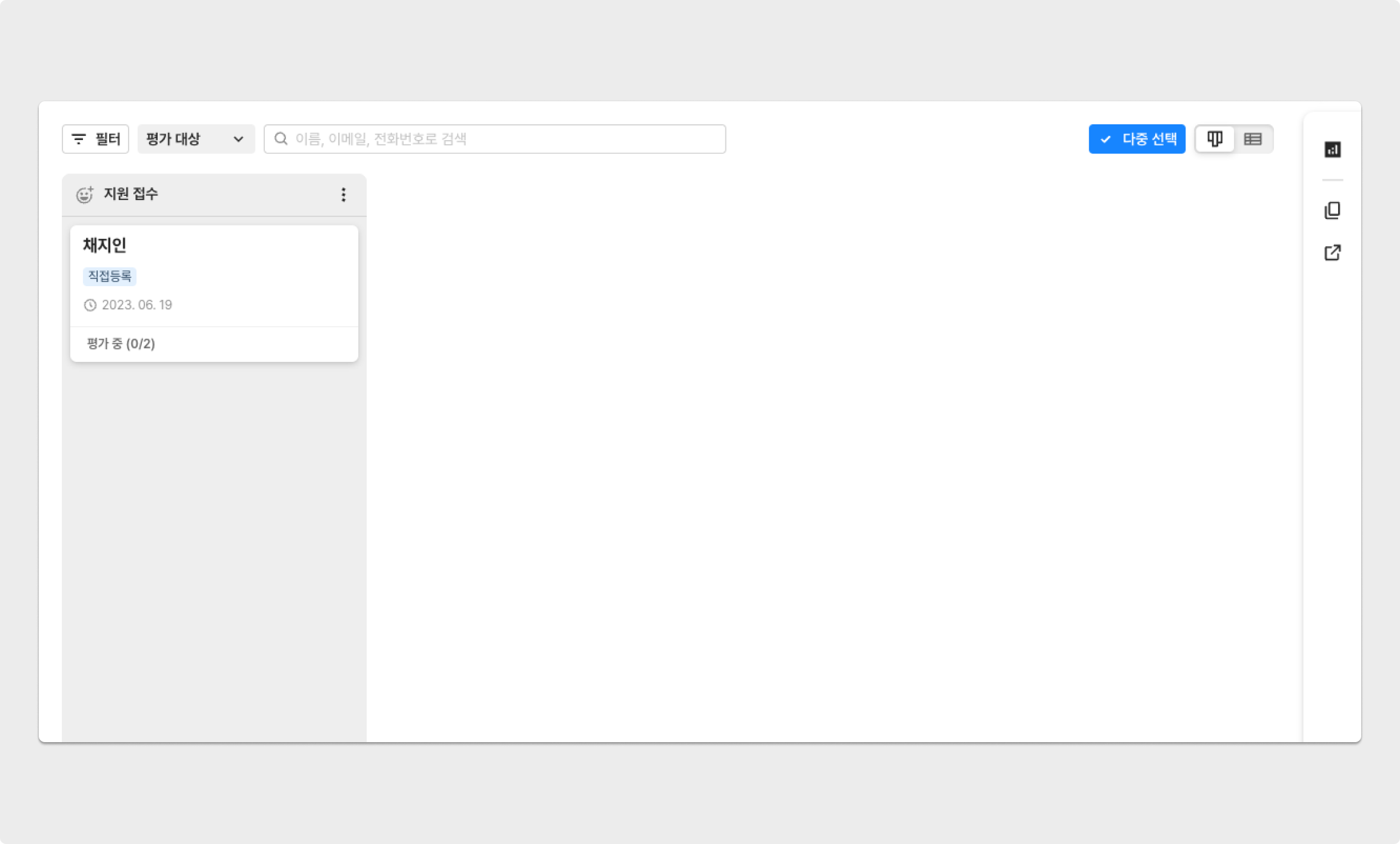Click the 평가 중 (0/2) status
Viewport: 1400px width, 844px height.
click(x=121, y=344)
